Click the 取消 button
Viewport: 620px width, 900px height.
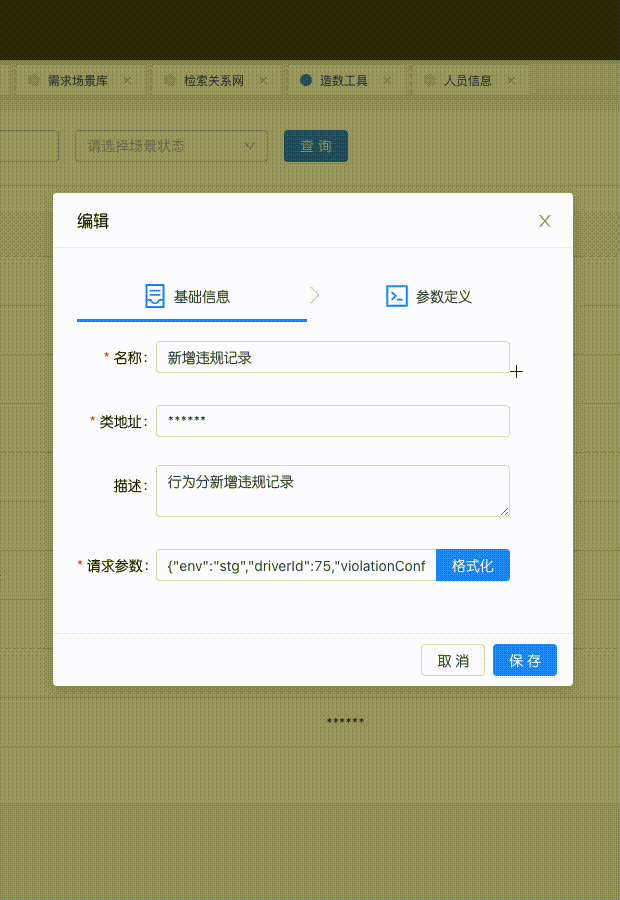pyautogui.click(x=453, y=660)
